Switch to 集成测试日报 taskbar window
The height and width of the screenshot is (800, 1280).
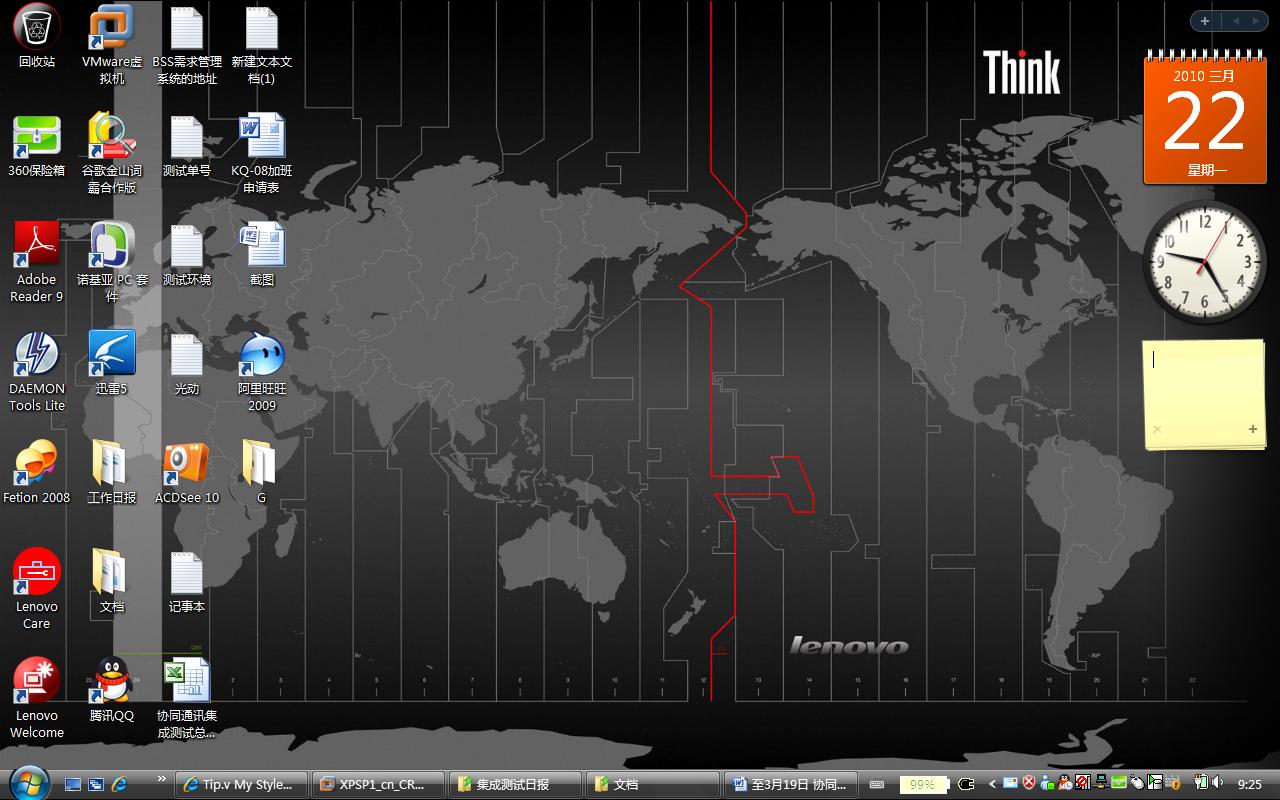(x=515, y=784)
